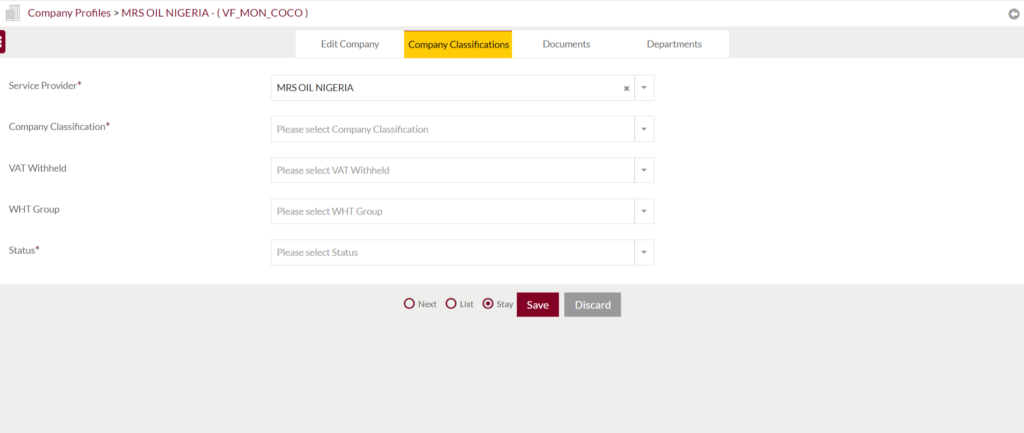Screen dimensions: 1024x433
Task: Expand the WHT Group dropdown arrow
Action: pos(644,212)
